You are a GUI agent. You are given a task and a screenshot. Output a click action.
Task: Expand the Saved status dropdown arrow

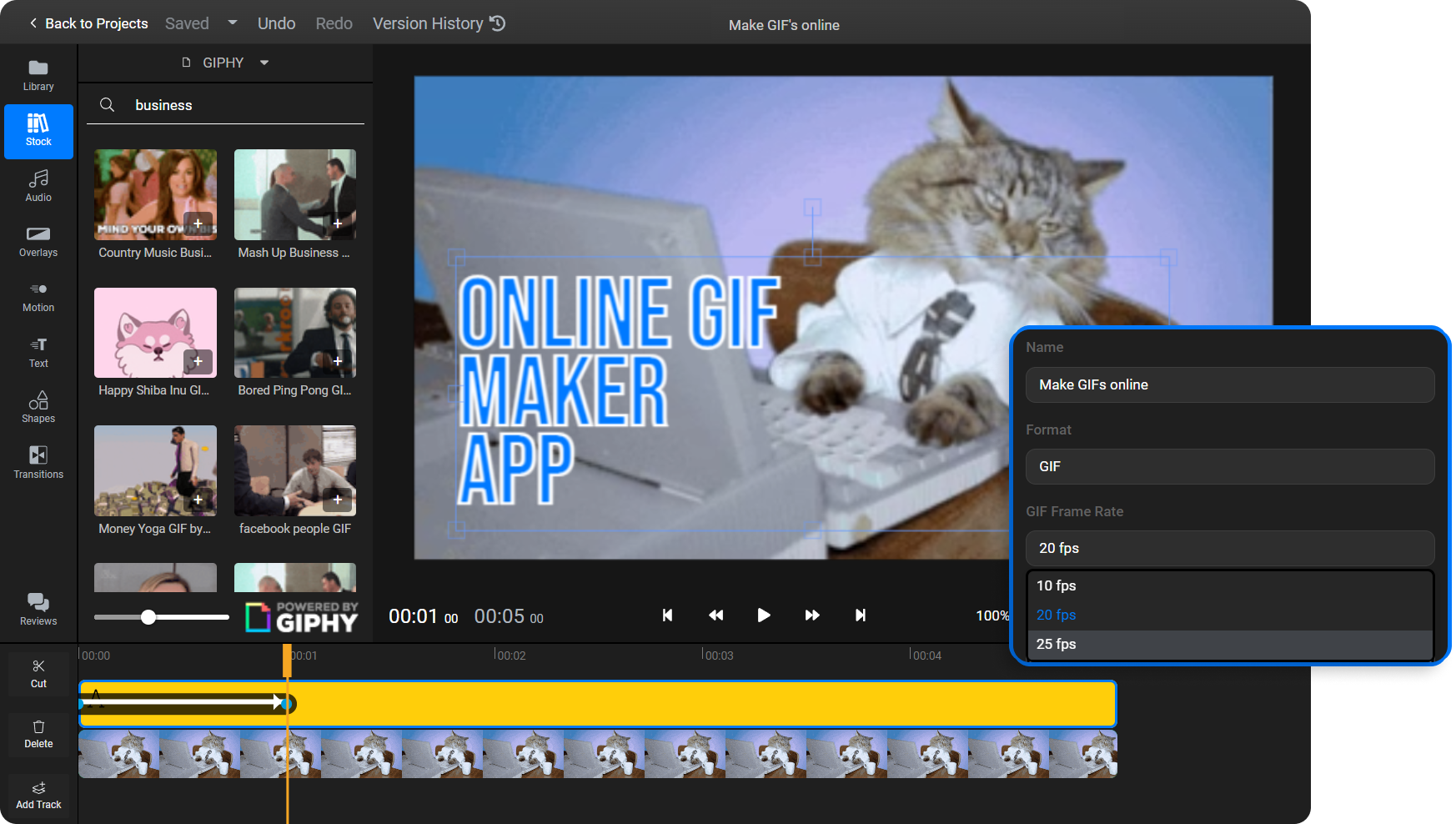(232, 23)
